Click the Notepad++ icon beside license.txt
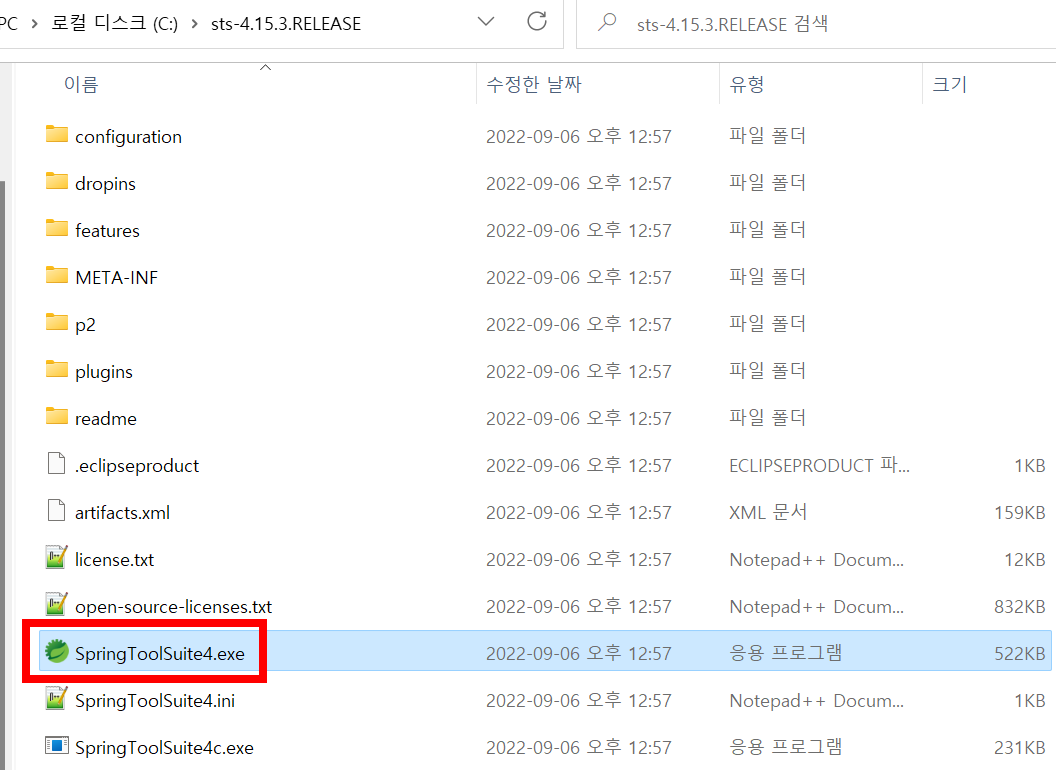The image size is (1056, 770). tap(55, 559)
